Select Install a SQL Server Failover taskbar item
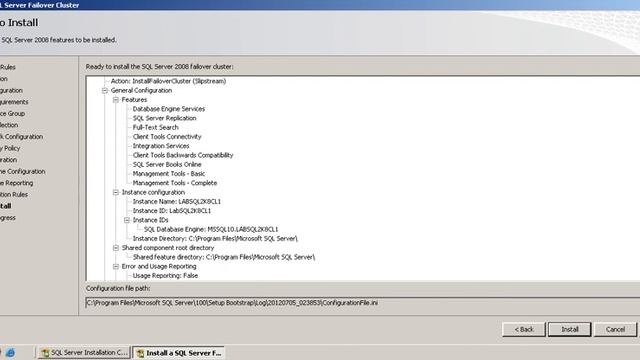Viewport: 640px width, 360px height. (179, 353)
